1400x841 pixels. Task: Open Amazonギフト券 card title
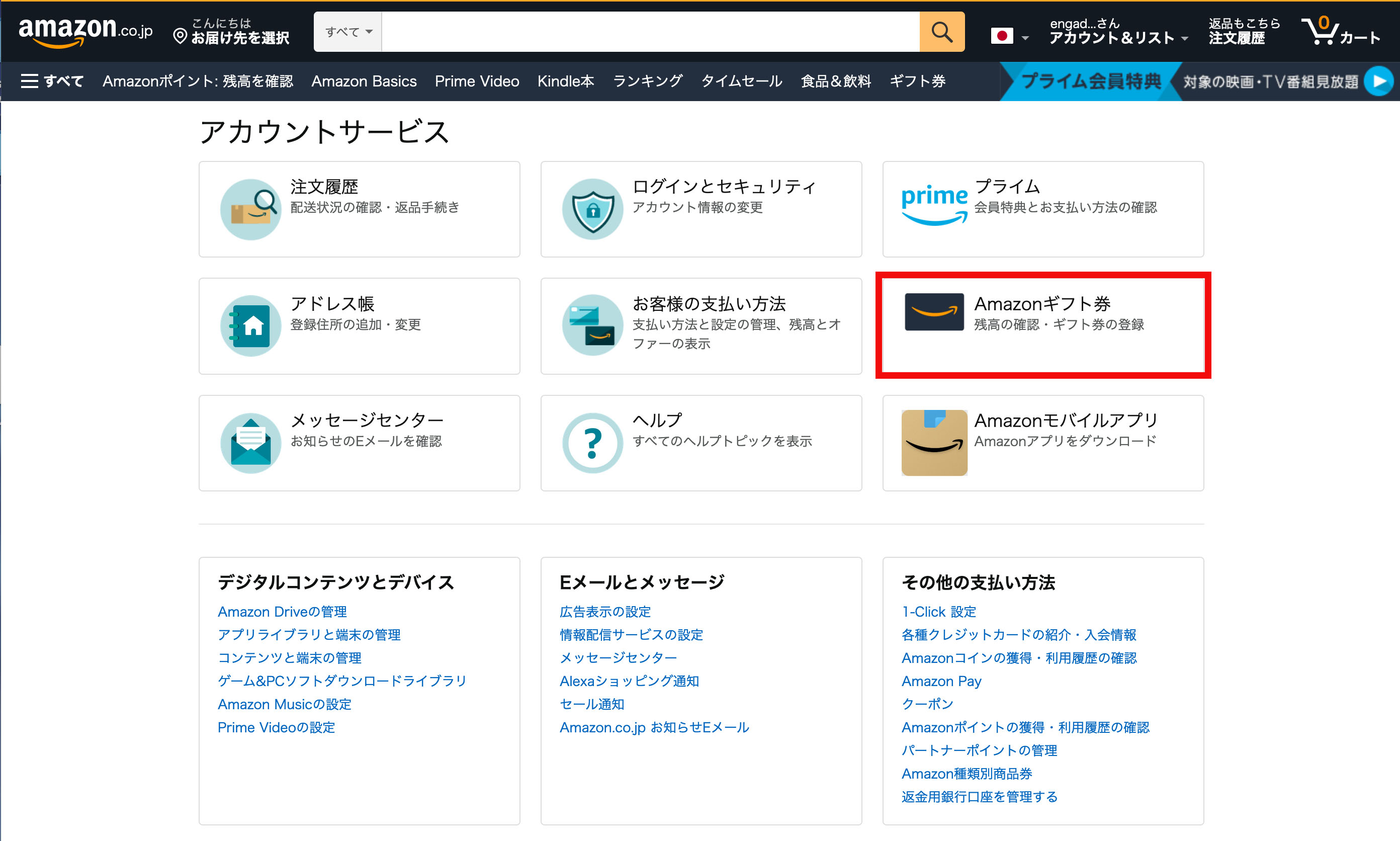click(1042, 304)
